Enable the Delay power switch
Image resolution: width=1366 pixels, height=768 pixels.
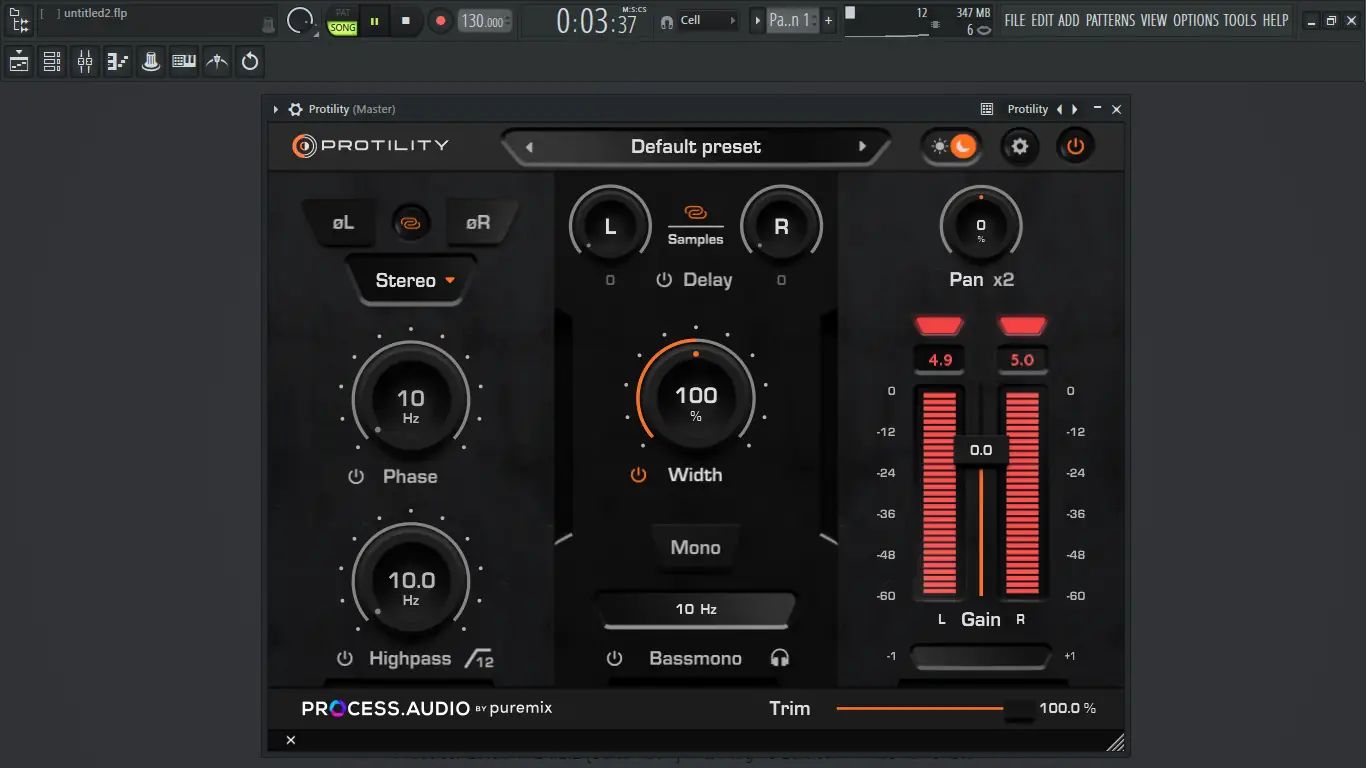click(x=664, y=280)
